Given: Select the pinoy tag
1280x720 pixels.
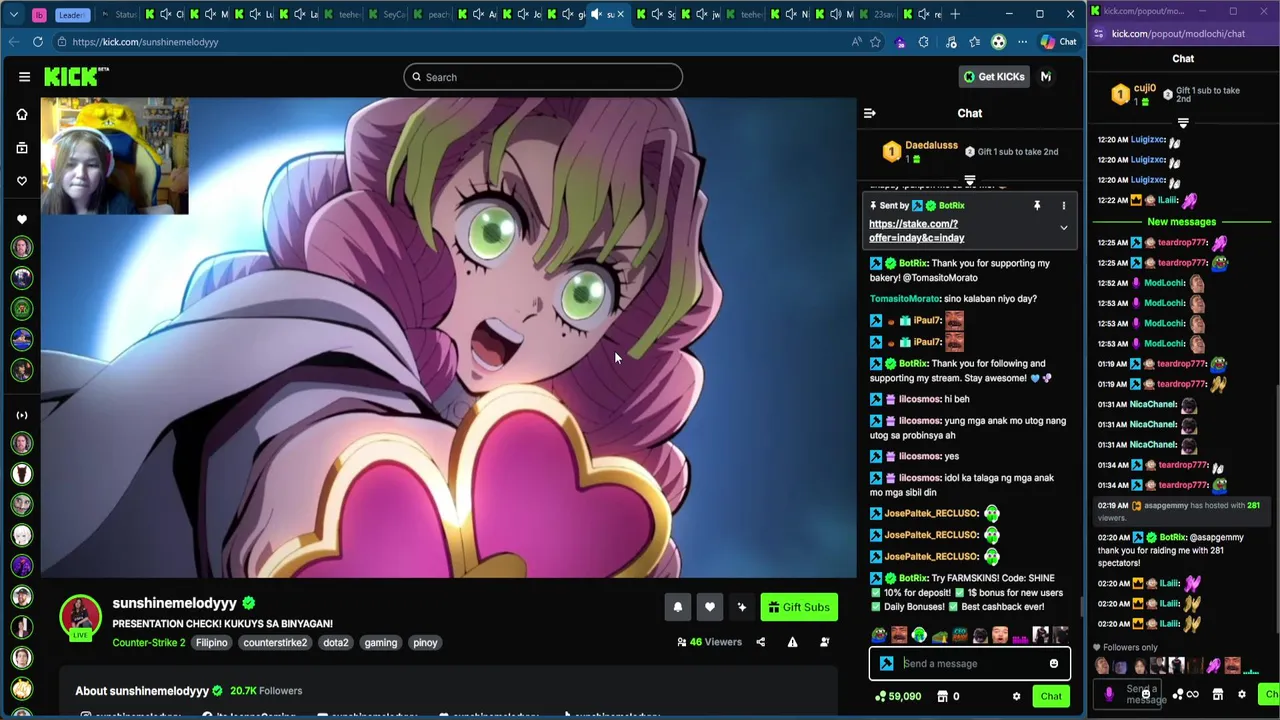Looking at the screenshot, I should coord(425,643).
